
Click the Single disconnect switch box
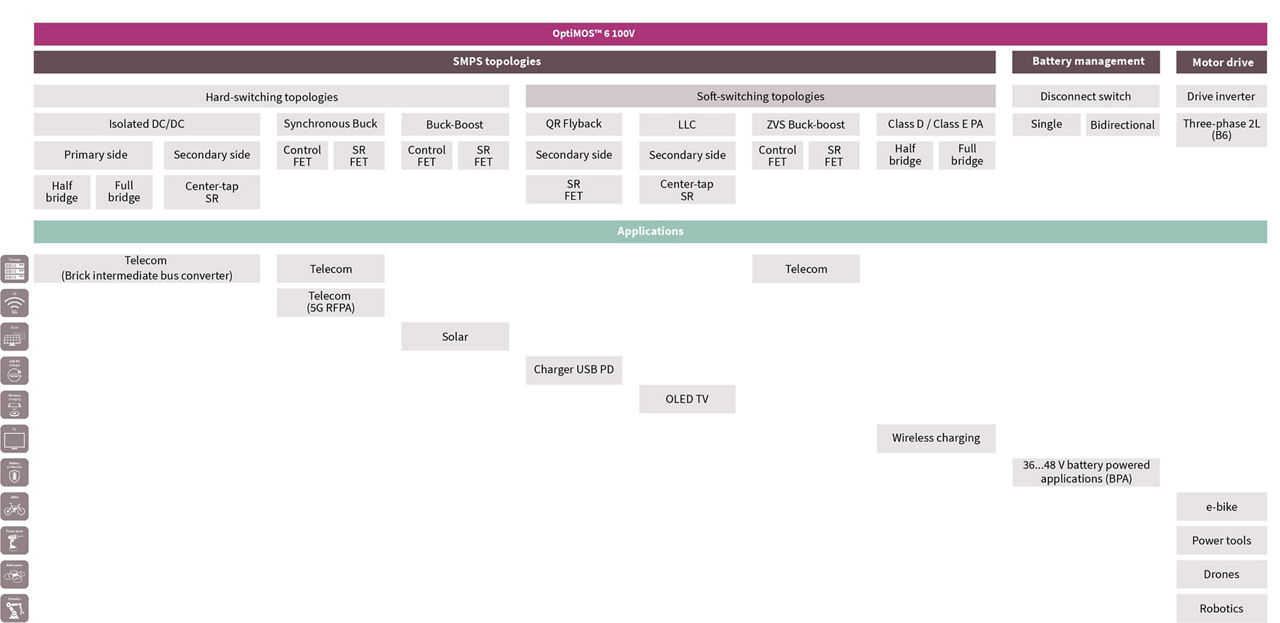pyautogui.click(x=1047, y=125)
